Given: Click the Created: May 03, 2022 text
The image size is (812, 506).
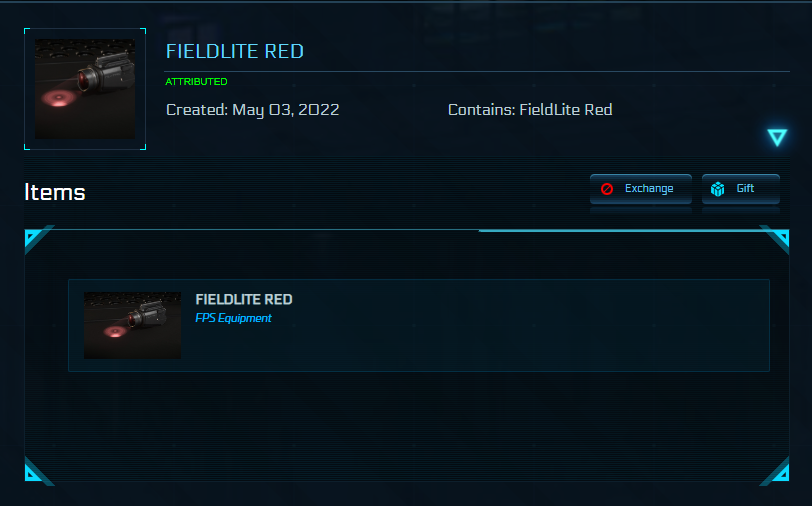Looking at the screenshot, I should tap(252, 110).
